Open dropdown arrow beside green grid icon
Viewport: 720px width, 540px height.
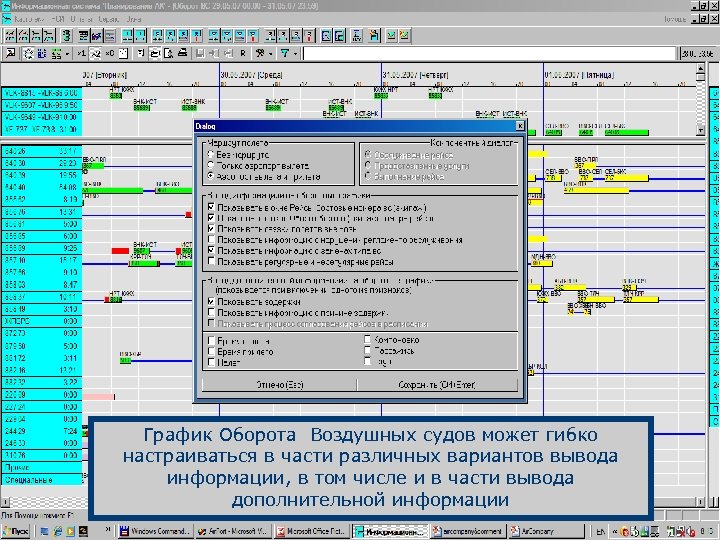tap(68, 54)
